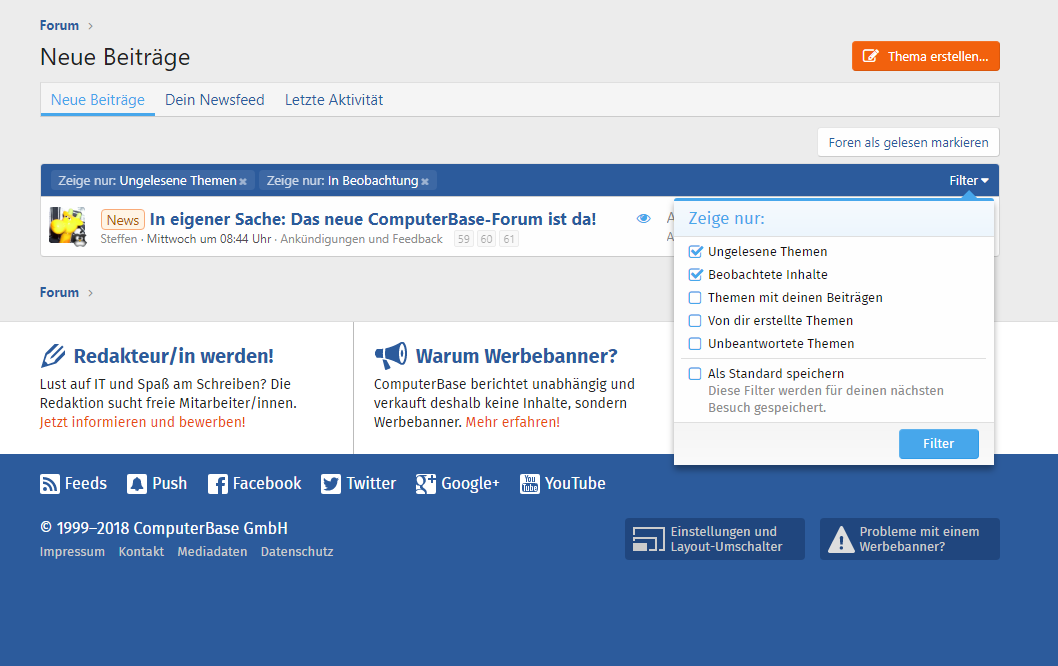Open Ankündigungen und Feedback forum link
Screen dimensions: 1058x666
tap(362, 239)
